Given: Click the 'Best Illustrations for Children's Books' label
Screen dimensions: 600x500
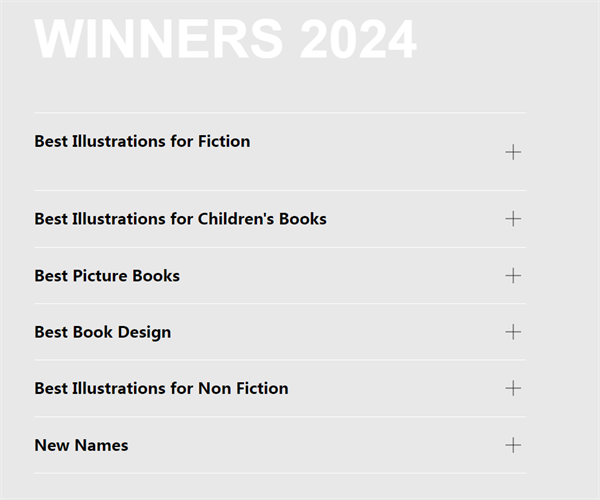Looking at the screenshot, I should (180, 219).
